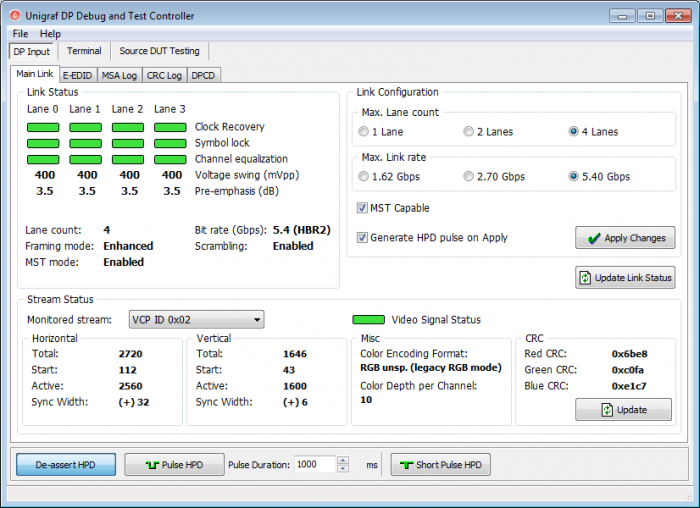Open the Source DUT Testing tab
Image resolution: width=700 pixels, height=508 pixels.
click(159, 51)
